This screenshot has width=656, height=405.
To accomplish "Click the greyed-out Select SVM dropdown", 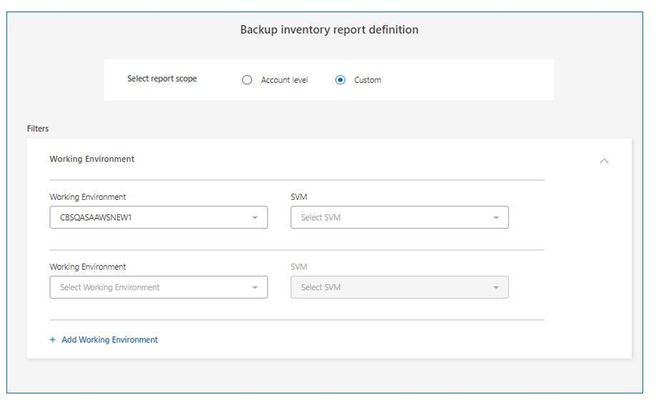I will (x=390, y=287).
